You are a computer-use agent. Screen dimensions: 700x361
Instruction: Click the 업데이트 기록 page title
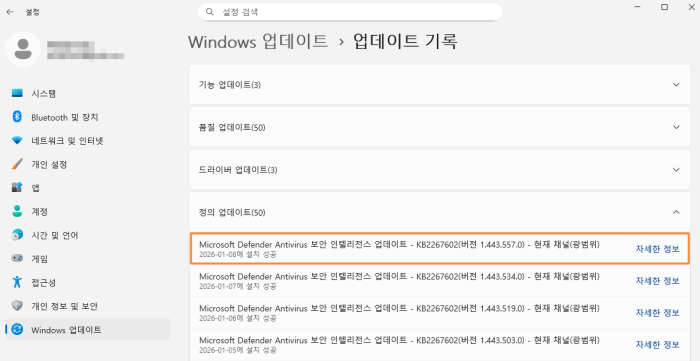point(405,41)
